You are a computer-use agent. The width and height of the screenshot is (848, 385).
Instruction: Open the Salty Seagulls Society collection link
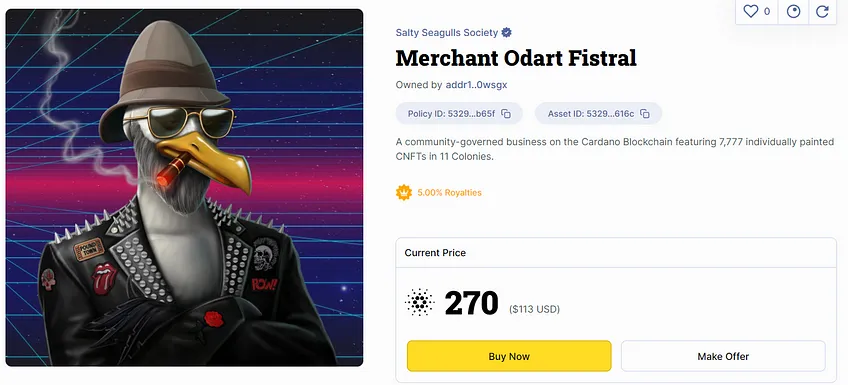447,32
